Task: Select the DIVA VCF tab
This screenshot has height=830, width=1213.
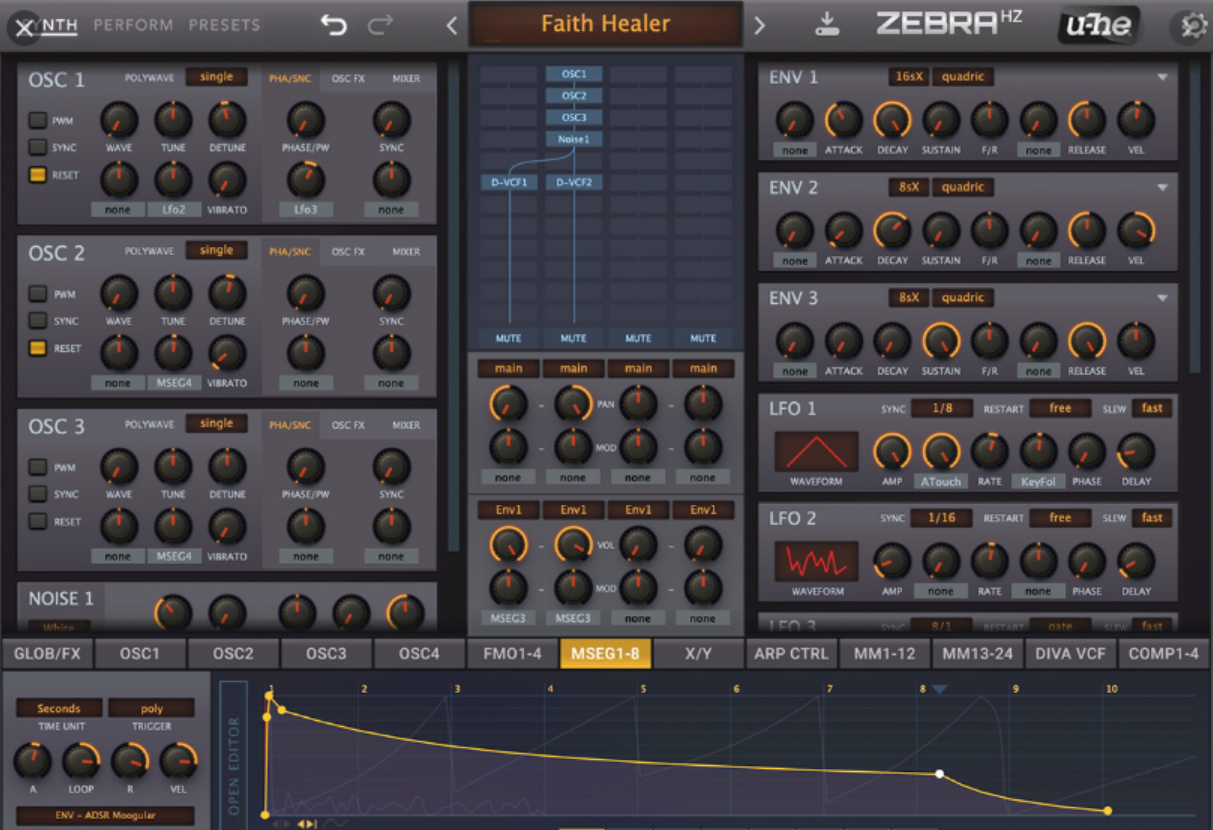Action: tap(1071, 654)
